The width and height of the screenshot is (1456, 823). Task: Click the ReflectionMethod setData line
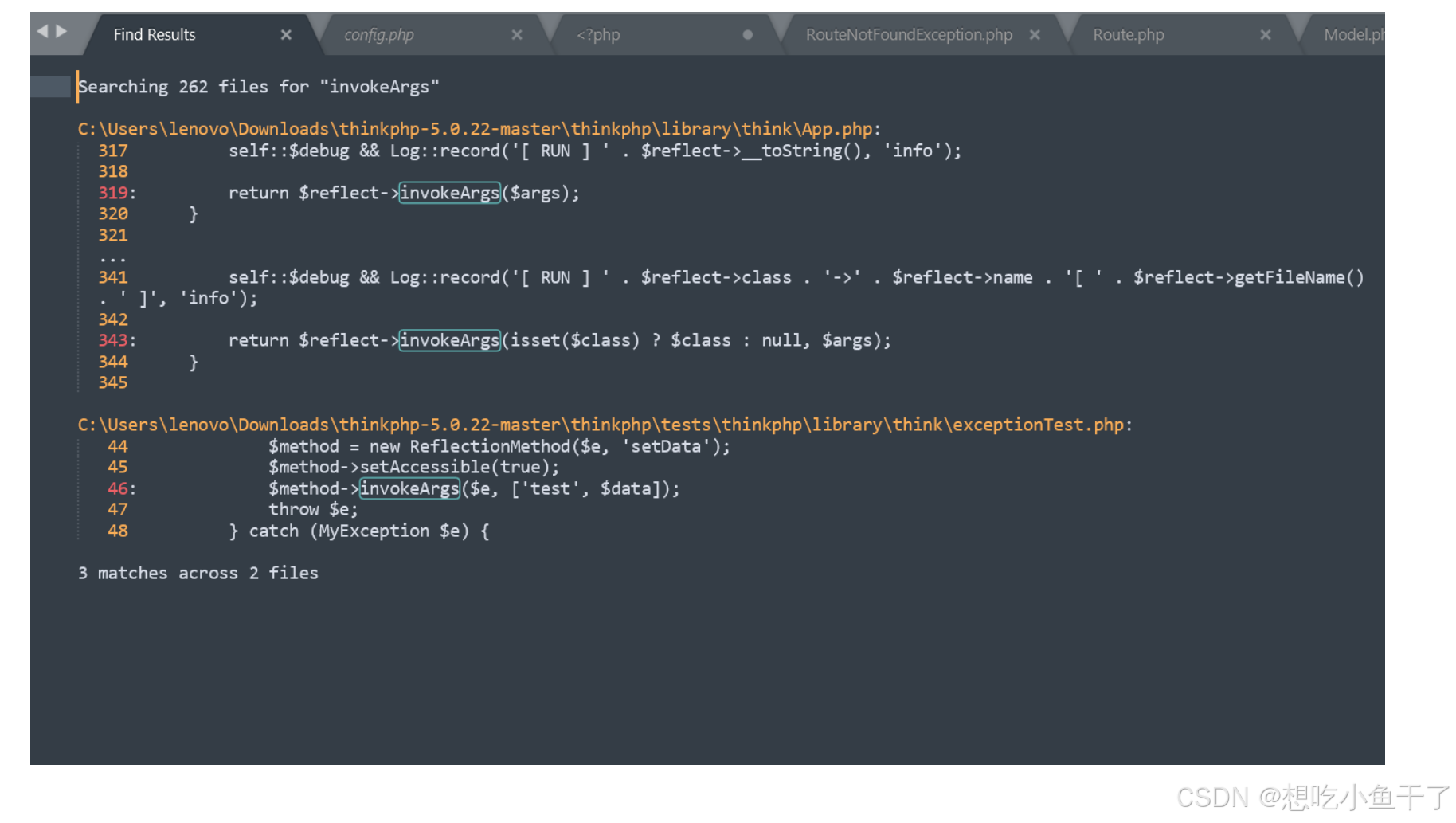tap(499, 446)
